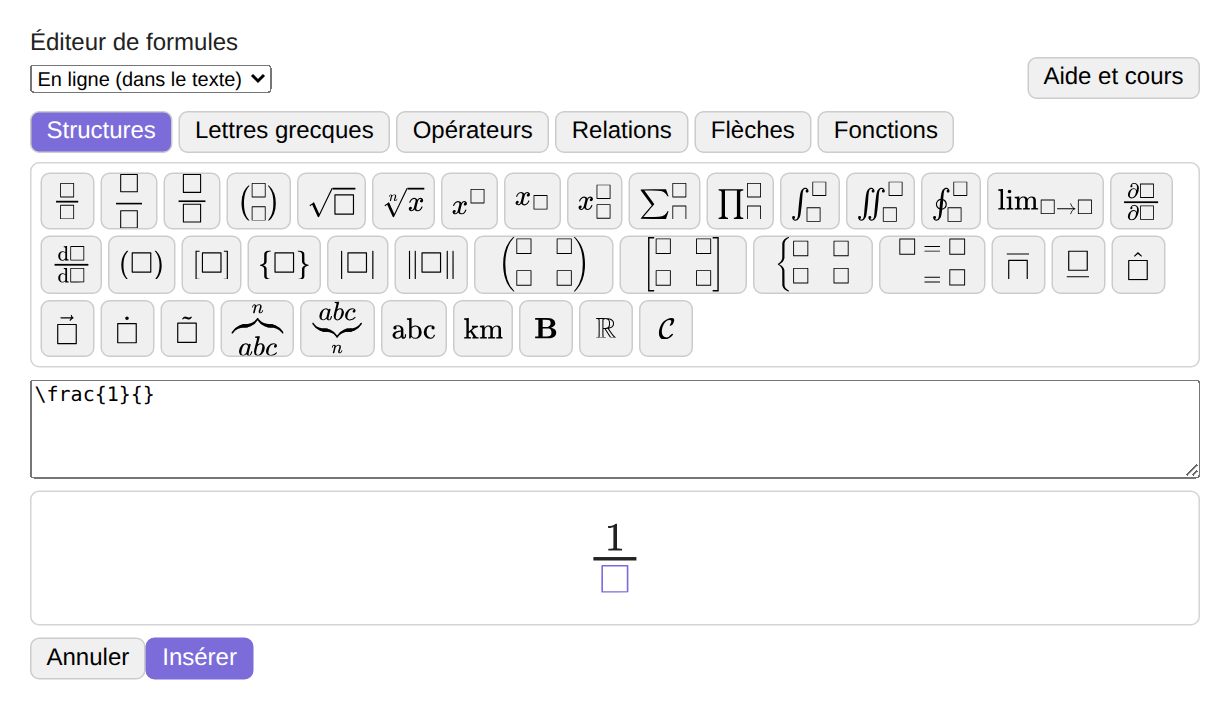
Task: Insert the combined subscript and superscript structure
Action: [595, 201]
